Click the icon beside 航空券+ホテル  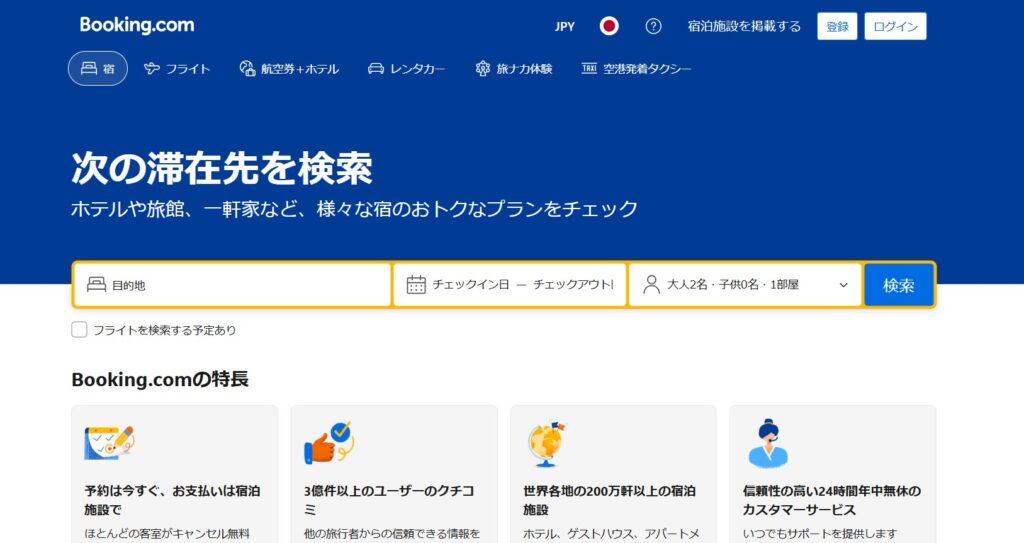[x=247, y=68]
